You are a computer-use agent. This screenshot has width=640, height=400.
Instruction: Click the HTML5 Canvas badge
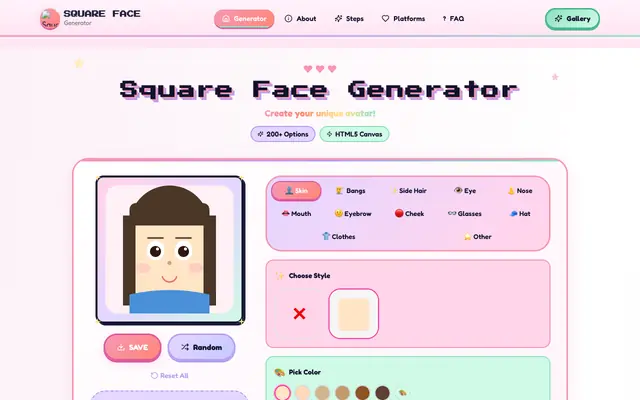(354, 134)
